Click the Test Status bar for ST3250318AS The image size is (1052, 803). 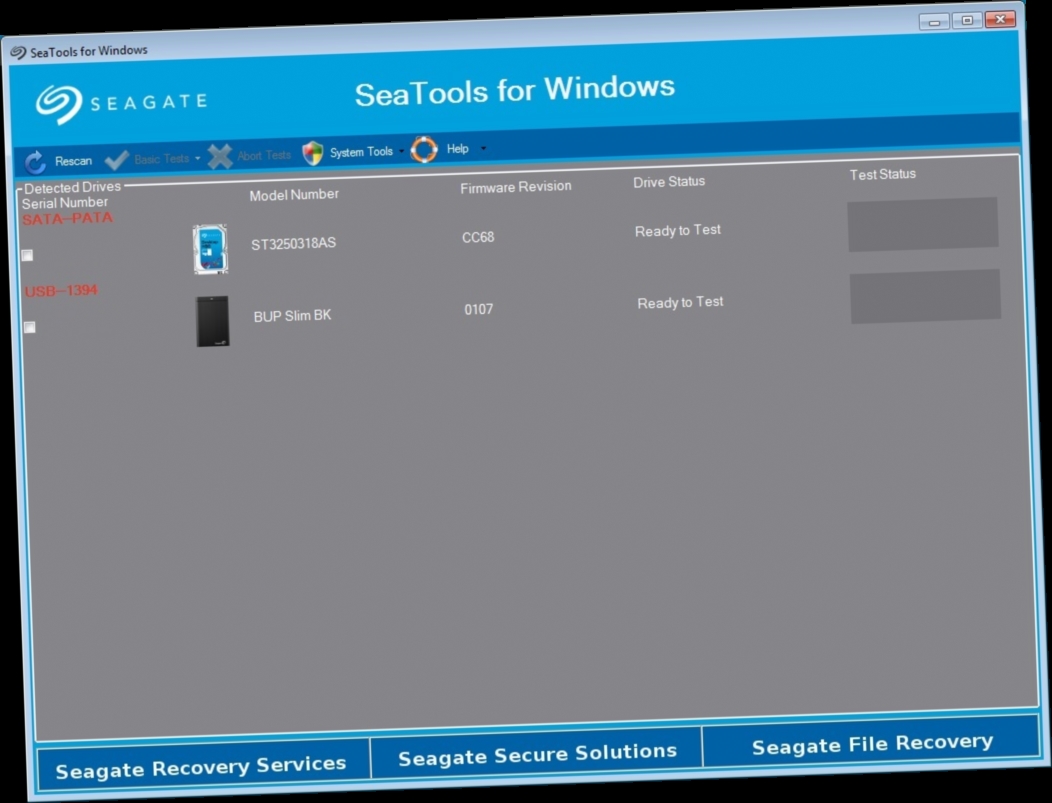tap(923, 224)
